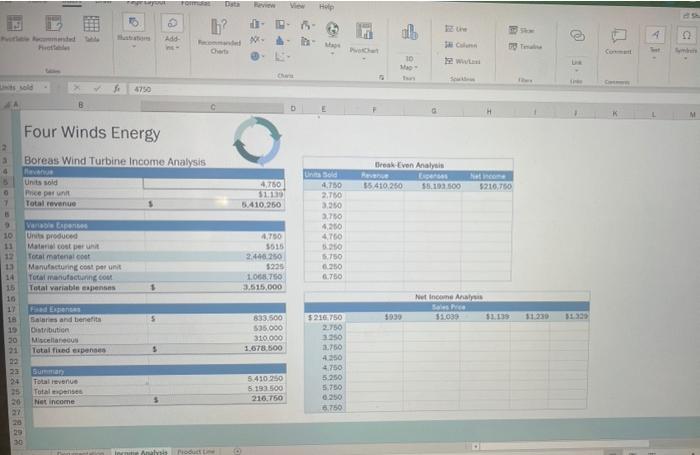
Task: Insert a Win/Loss sparkline
Action: [462, 61]
